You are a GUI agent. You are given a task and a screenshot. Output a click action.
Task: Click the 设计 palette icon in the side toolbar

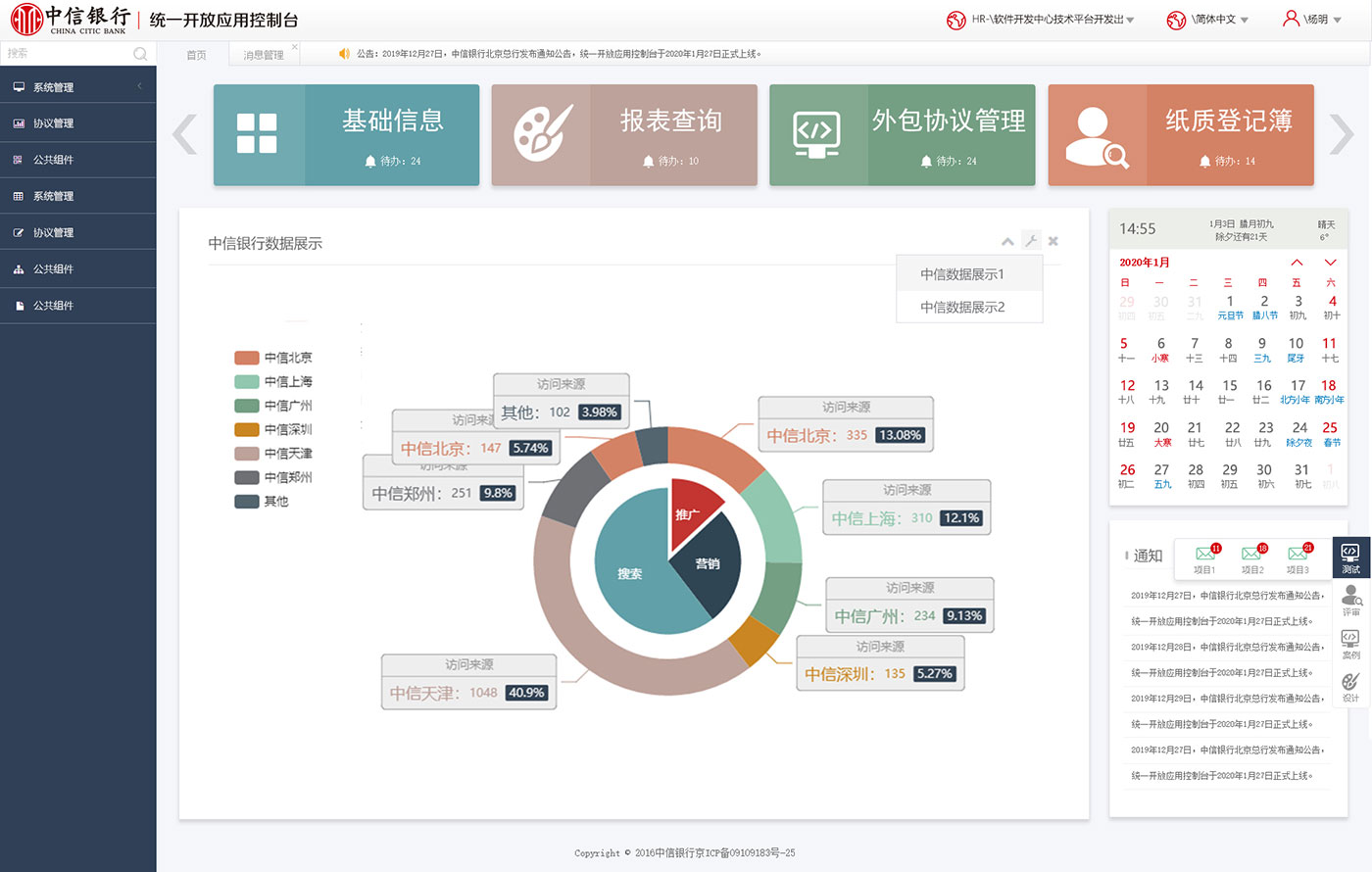(1350, 685)
